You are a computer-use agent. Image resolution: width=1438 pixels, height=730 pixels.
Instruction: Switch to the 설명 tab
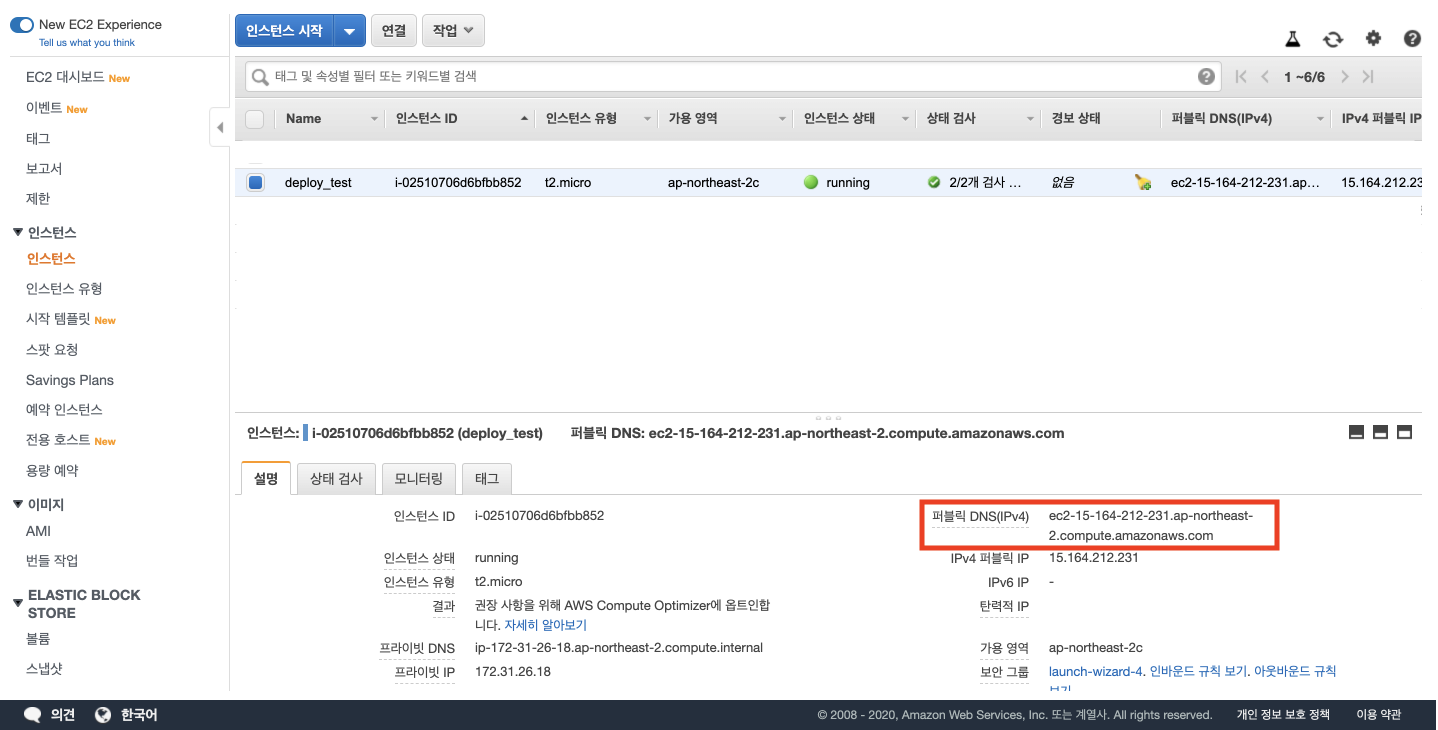266,479
